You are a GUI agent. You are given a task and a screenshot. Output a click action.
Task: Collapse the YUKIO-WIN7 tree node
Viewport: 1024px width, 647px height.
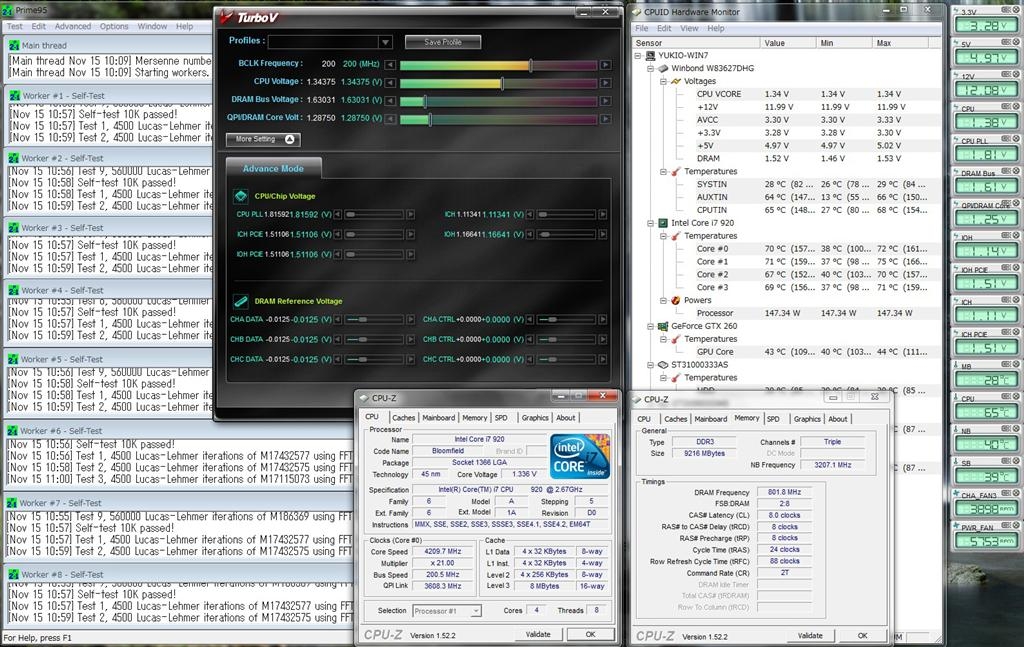[638, 55]
